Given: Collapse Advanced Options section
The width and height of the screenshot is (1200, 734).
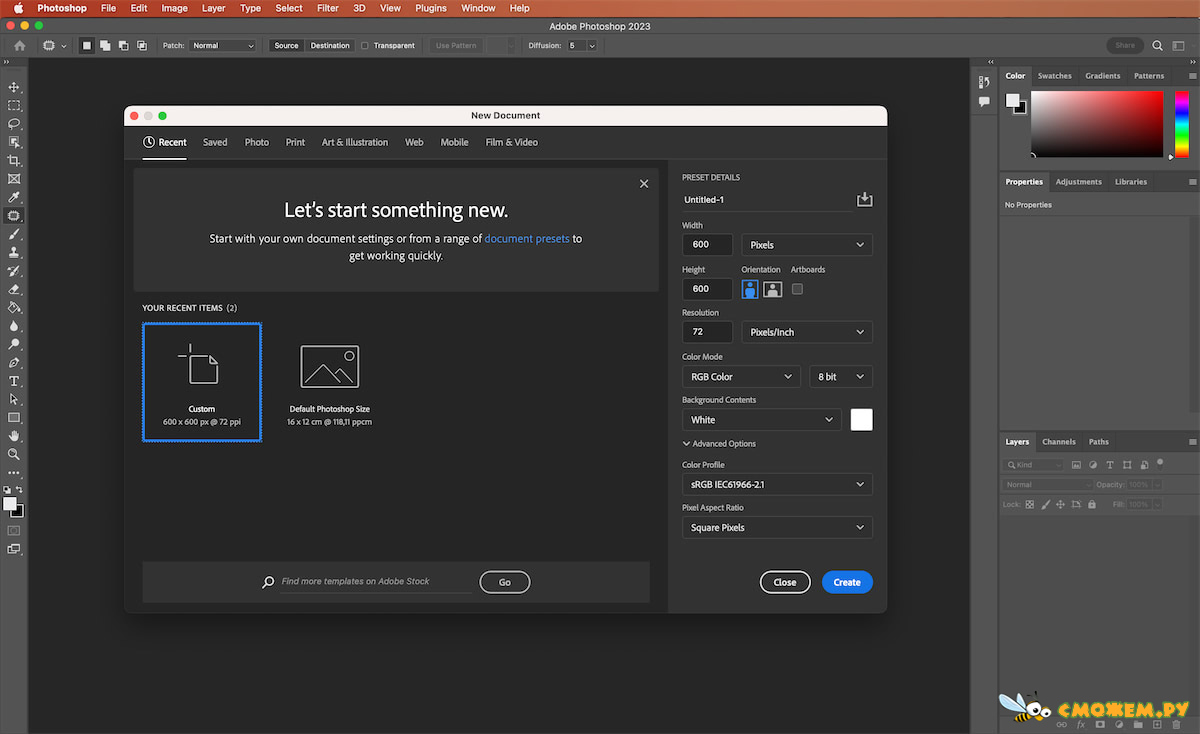Looking at the screenshot, I should tap(719, 444).
